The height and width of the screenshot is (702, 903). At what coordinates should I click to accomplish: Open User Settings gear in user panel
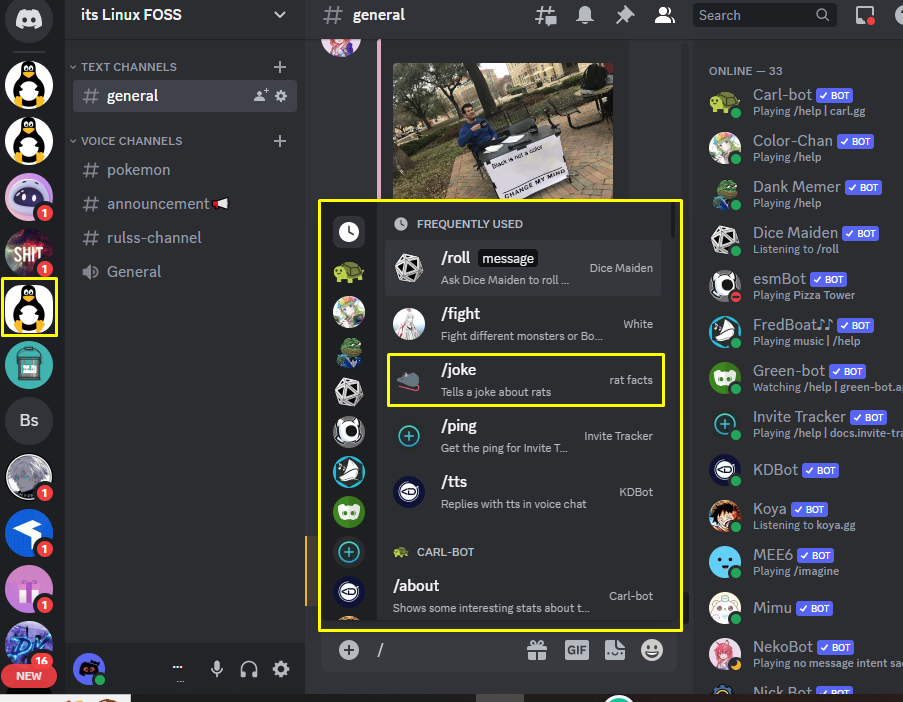(281, 669)
